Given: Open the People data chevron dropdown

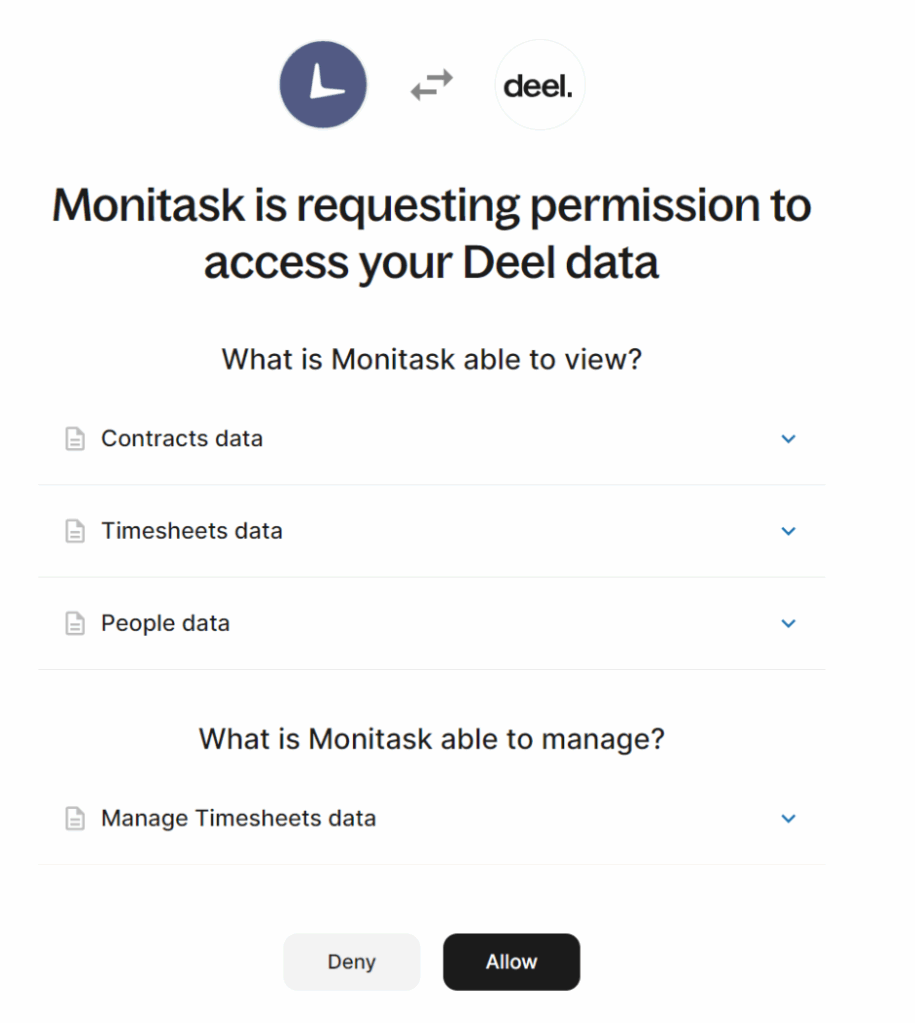Looking at the screenshot, I should 788,623.
